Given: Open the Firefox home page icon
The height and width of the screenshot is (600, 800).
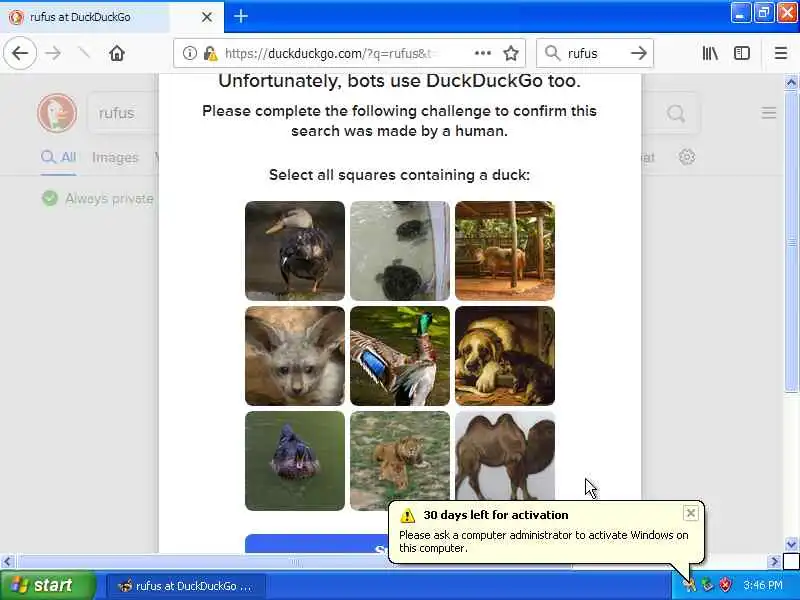Looking at the screenshot, I should pyautogui.click(x=117, y=53).
